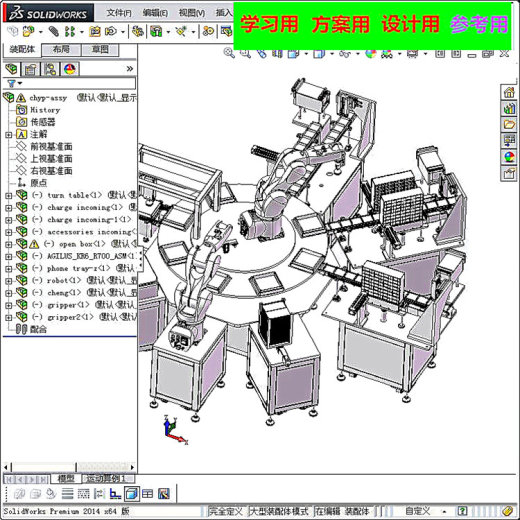Choose the Linear Component Pattern icon
The width and height of the screenshot is (520, 520).
(x=70, y=32)
